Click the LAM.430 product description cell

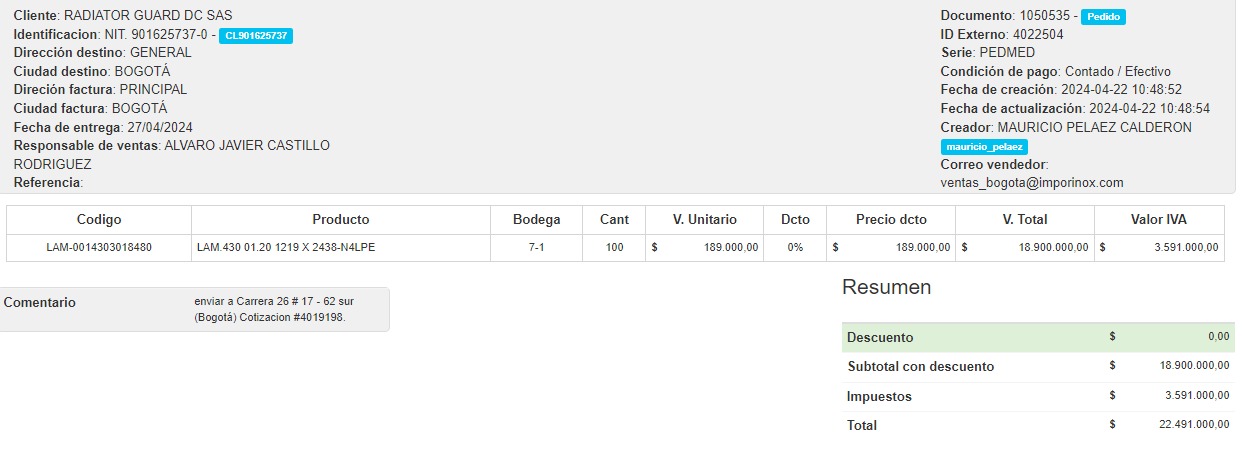pos(286,248)
